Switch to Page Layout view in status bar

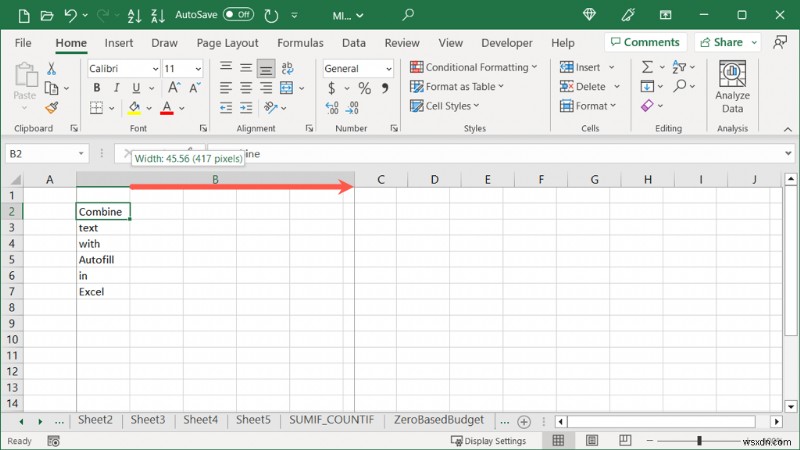[x=592, y=440]
